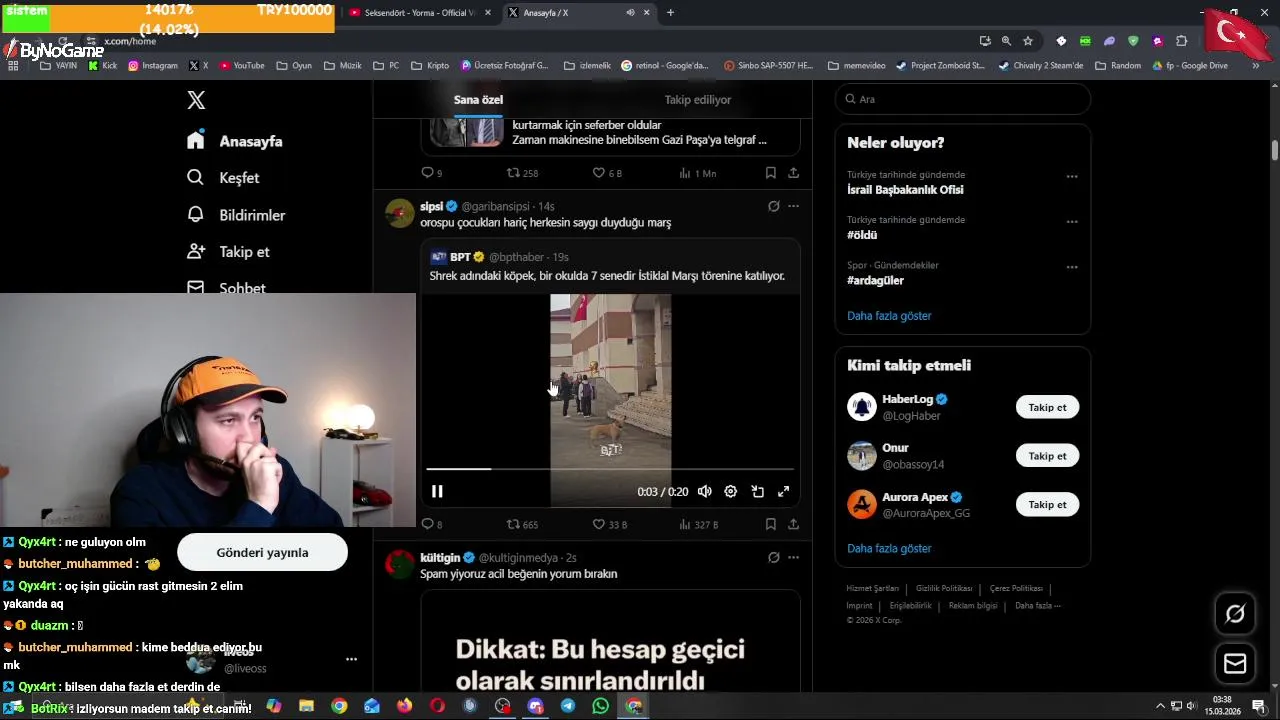
Task: Open HaberLog profile avatar
Action: pyautogui.click(x=862, y=407)
